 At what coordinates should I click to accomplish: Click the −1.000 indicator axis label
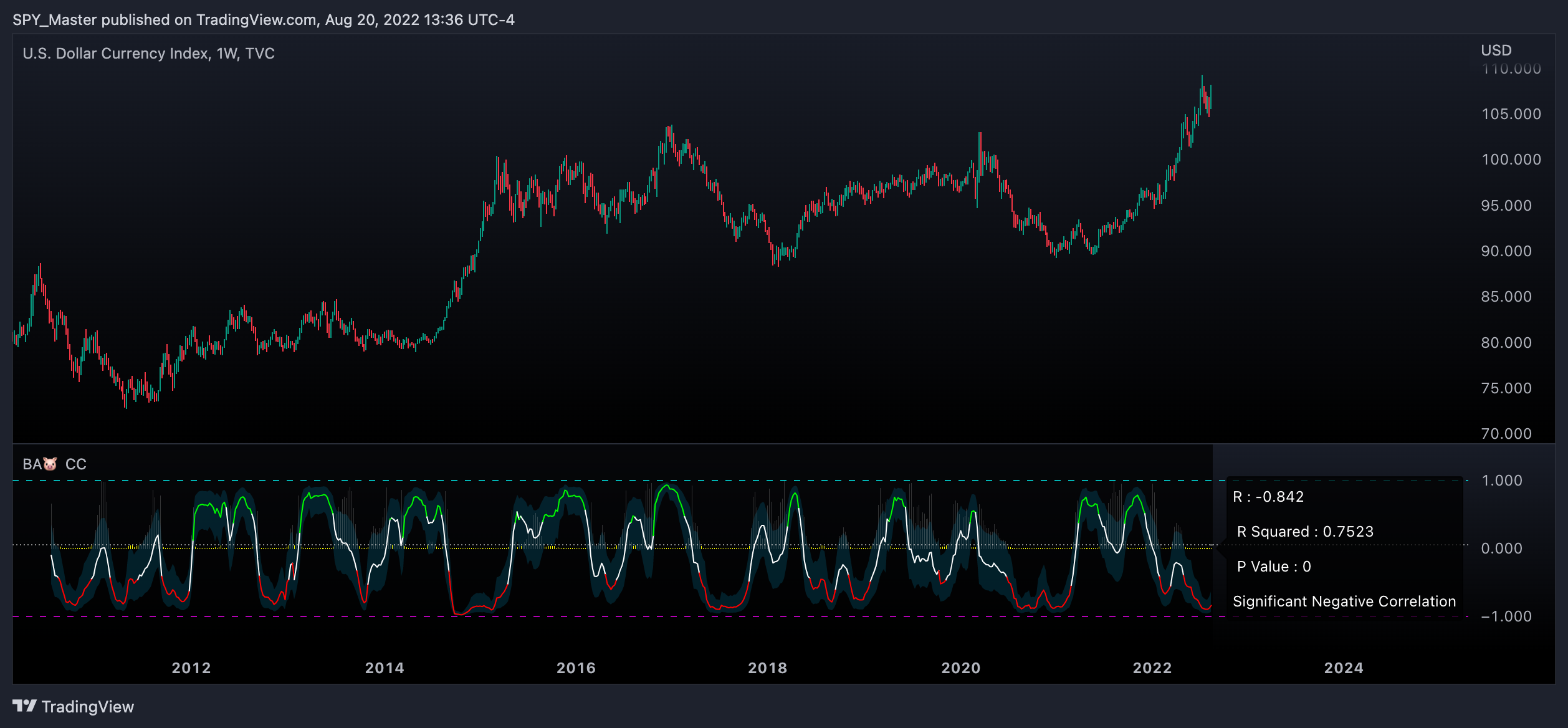(x=1506, y=616)
